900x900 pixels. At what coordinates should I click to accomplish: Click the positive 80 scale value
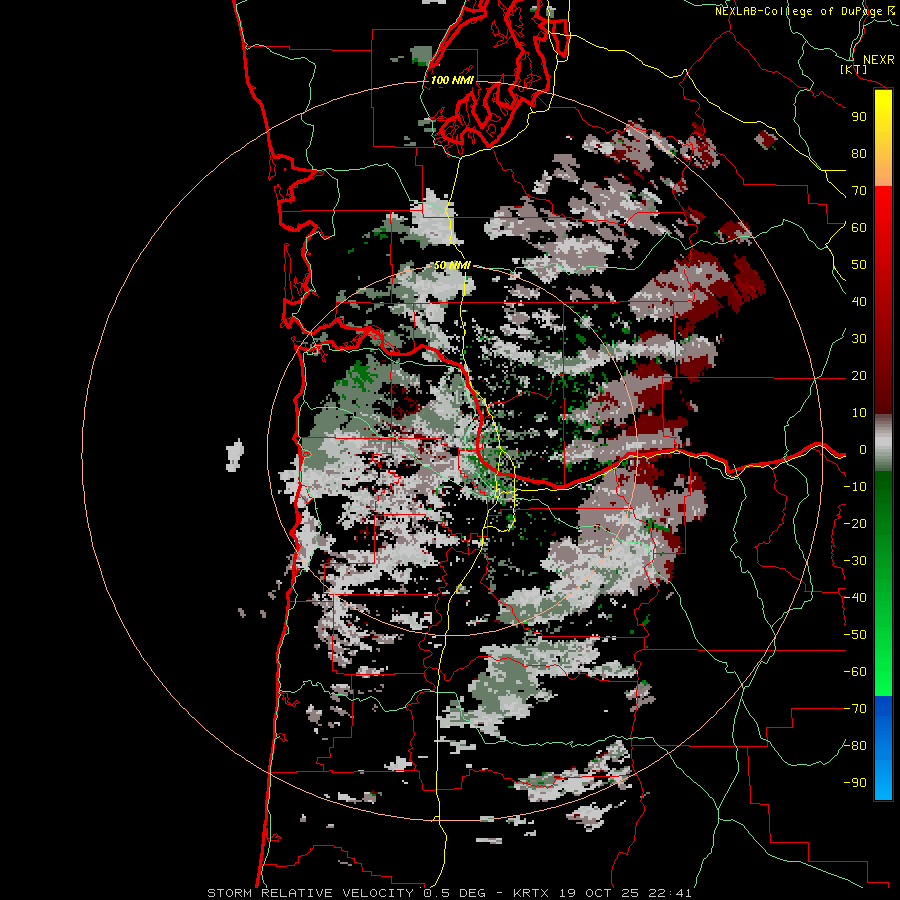pyautogui.click(x=859, y=154)
